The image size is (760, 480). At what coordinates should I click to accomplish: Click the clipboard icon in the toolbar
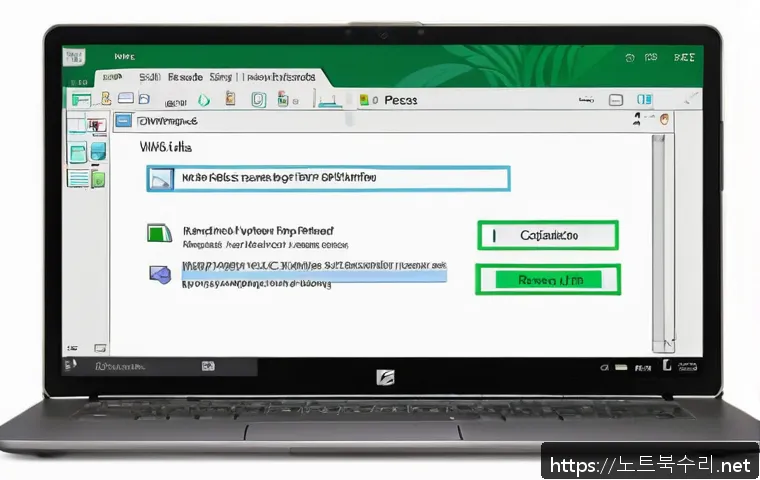pos(257,99)
